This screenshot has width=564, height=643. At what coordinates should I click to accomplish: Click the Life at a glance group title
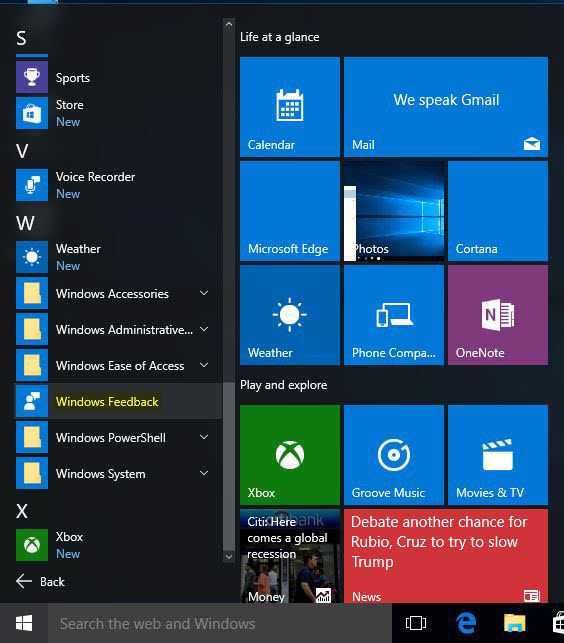click(x=280, y=37)
